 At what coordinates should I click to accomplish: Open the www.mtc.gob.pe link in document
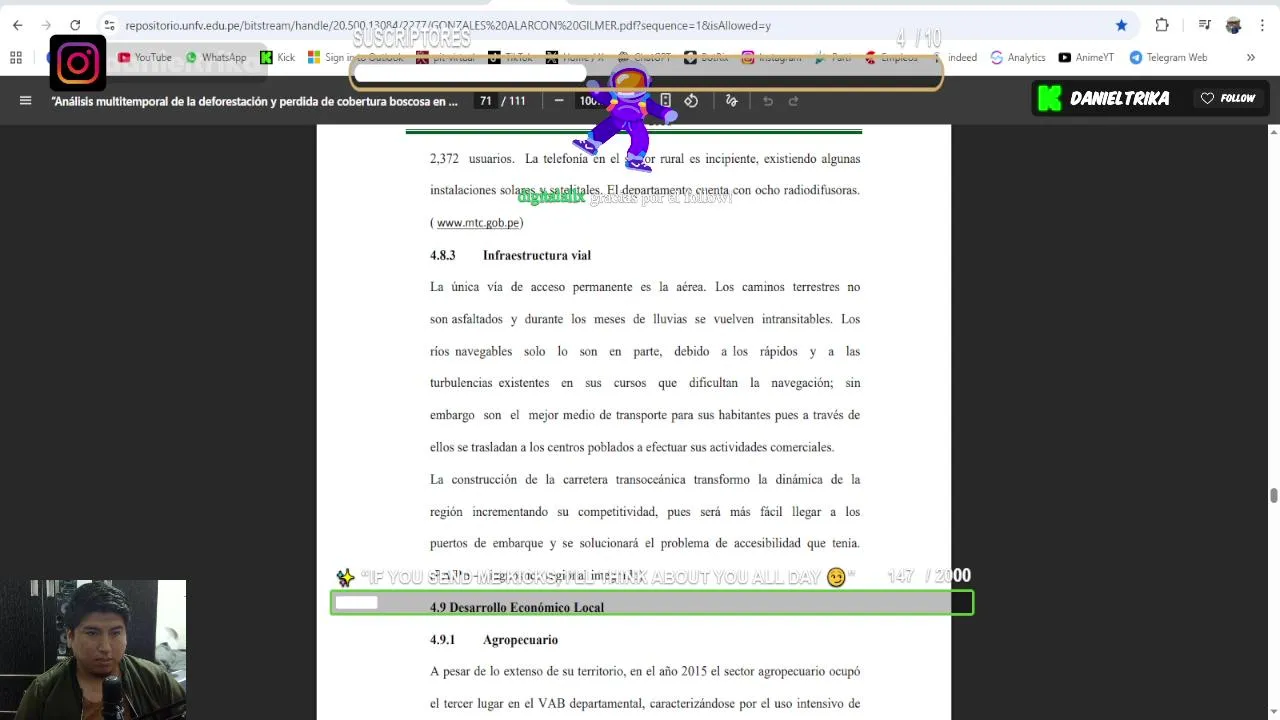coord(479,223)
